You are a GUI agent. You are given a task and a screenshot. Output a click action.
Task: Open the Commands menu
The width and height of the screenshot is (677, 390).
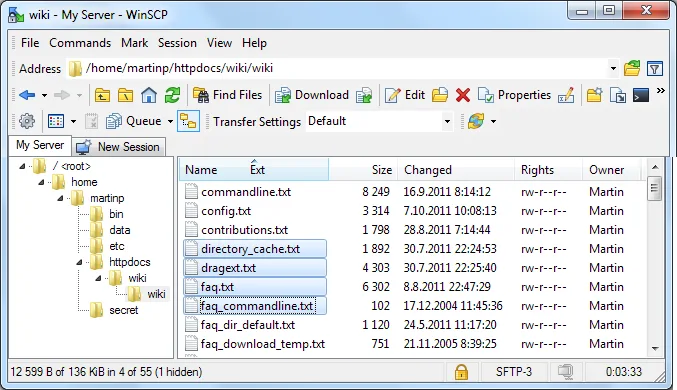coord(80,43)
